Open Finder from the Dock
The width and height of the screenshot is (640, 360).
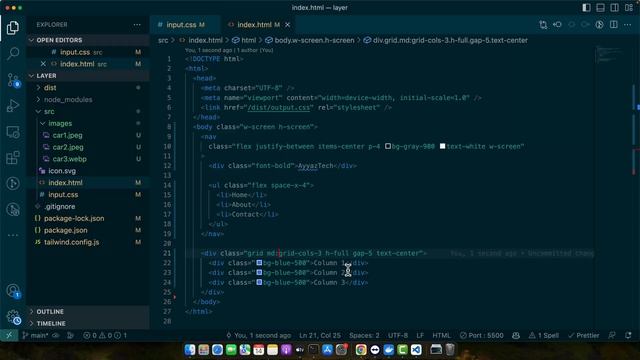(x=190, y=350)
